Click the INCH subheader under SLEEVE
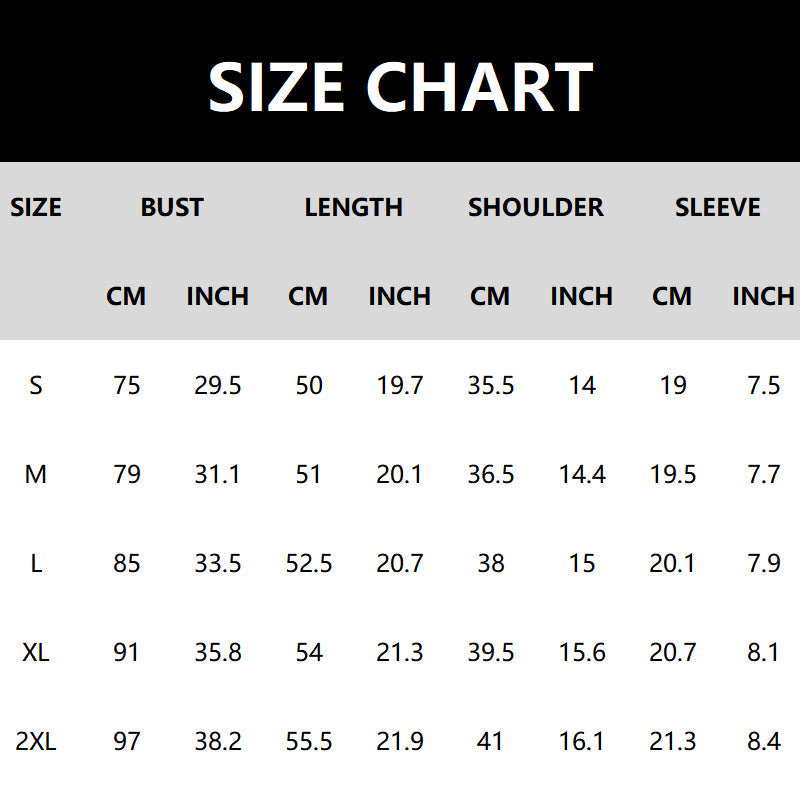Image resolution: width=800 pixels, height=800 pixels. tap(763, 297)
